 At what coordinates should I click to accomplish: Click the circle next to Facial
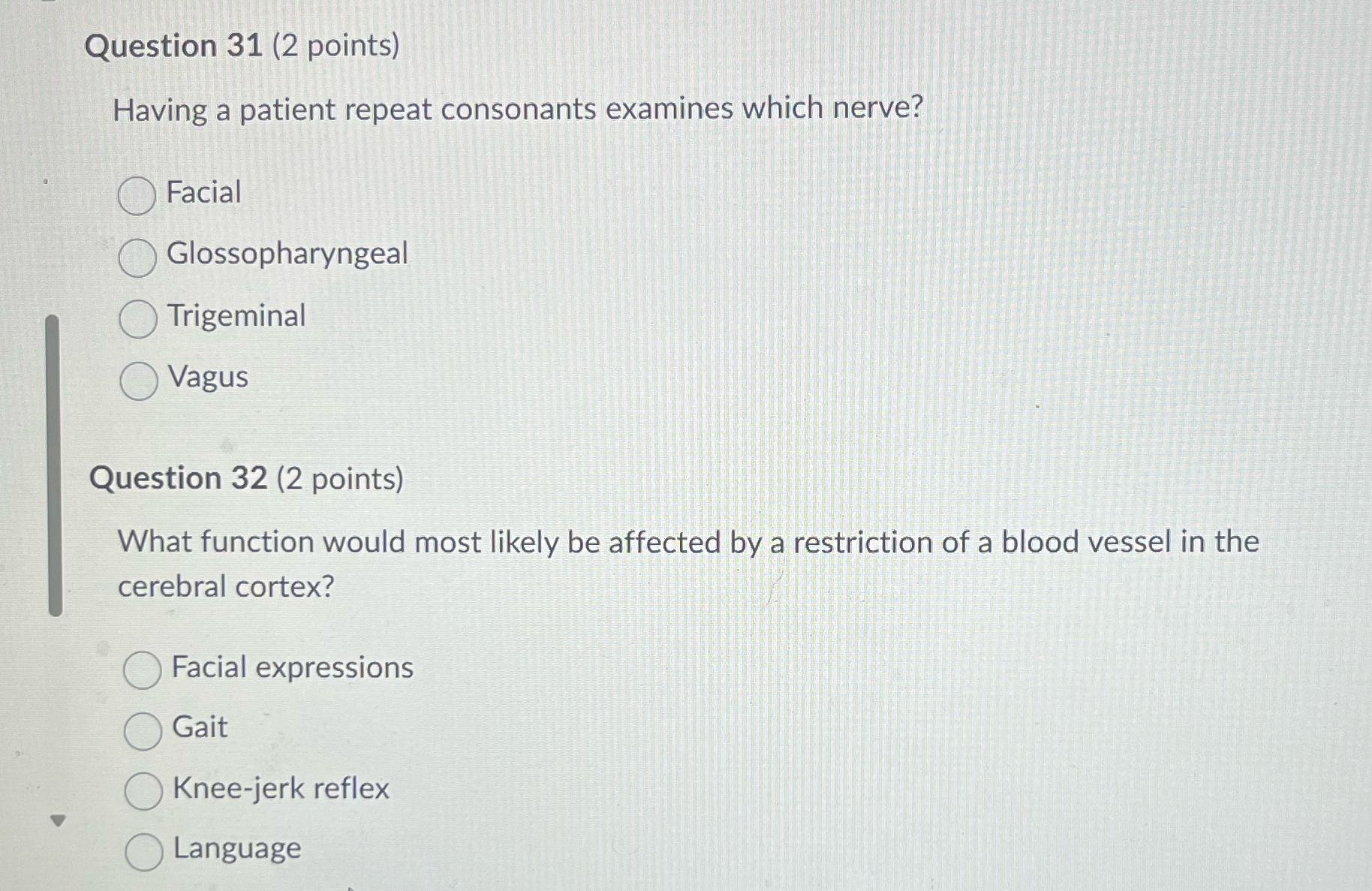click(137, 196)
